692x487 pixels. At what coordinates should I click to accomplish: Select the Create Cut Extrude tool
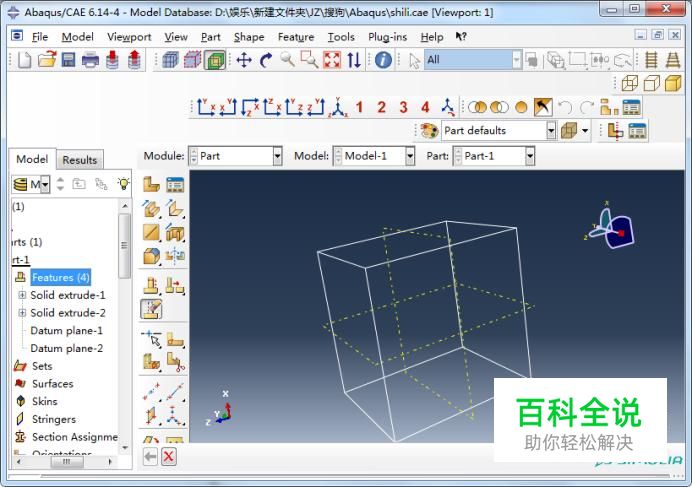pyautogui.click(x=175, y=232)
